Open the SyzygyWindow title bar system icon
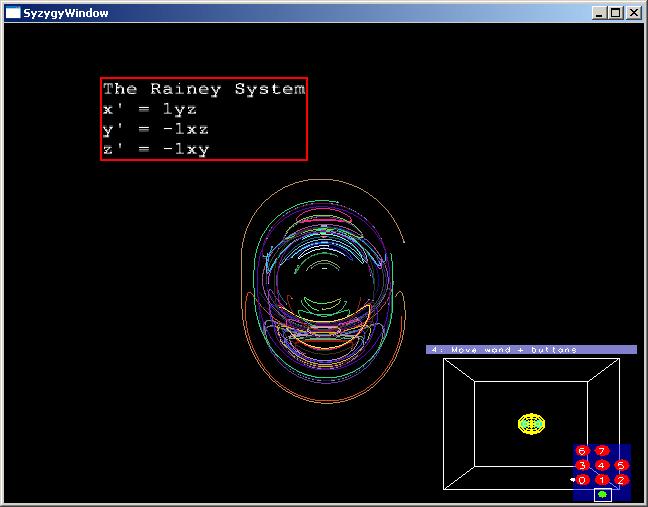Image resolution: width=648 pixels, height=507 pixels. pyautogui.click(x=14, y=13)
